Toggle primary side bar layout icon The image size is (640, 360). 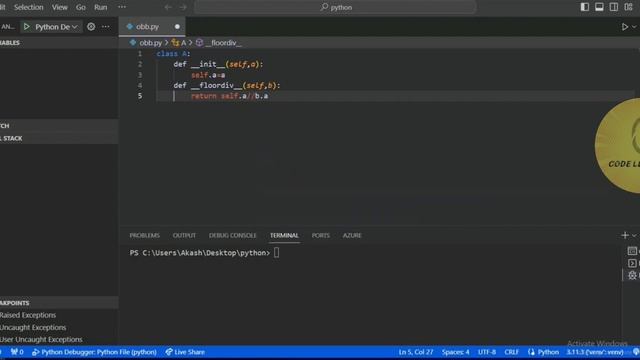click(x=584, y=7)
